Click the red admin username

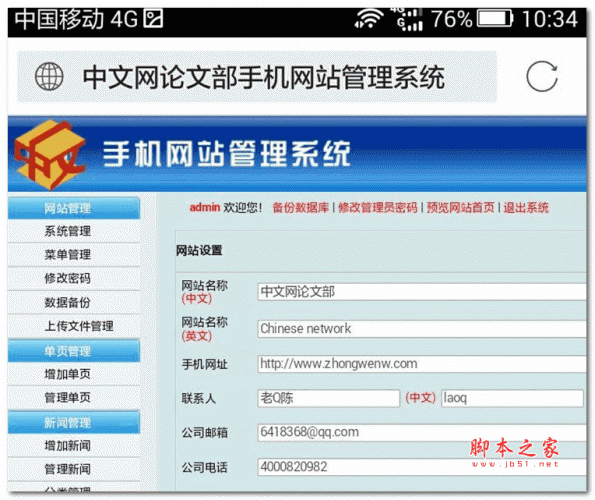coord(205,208)
